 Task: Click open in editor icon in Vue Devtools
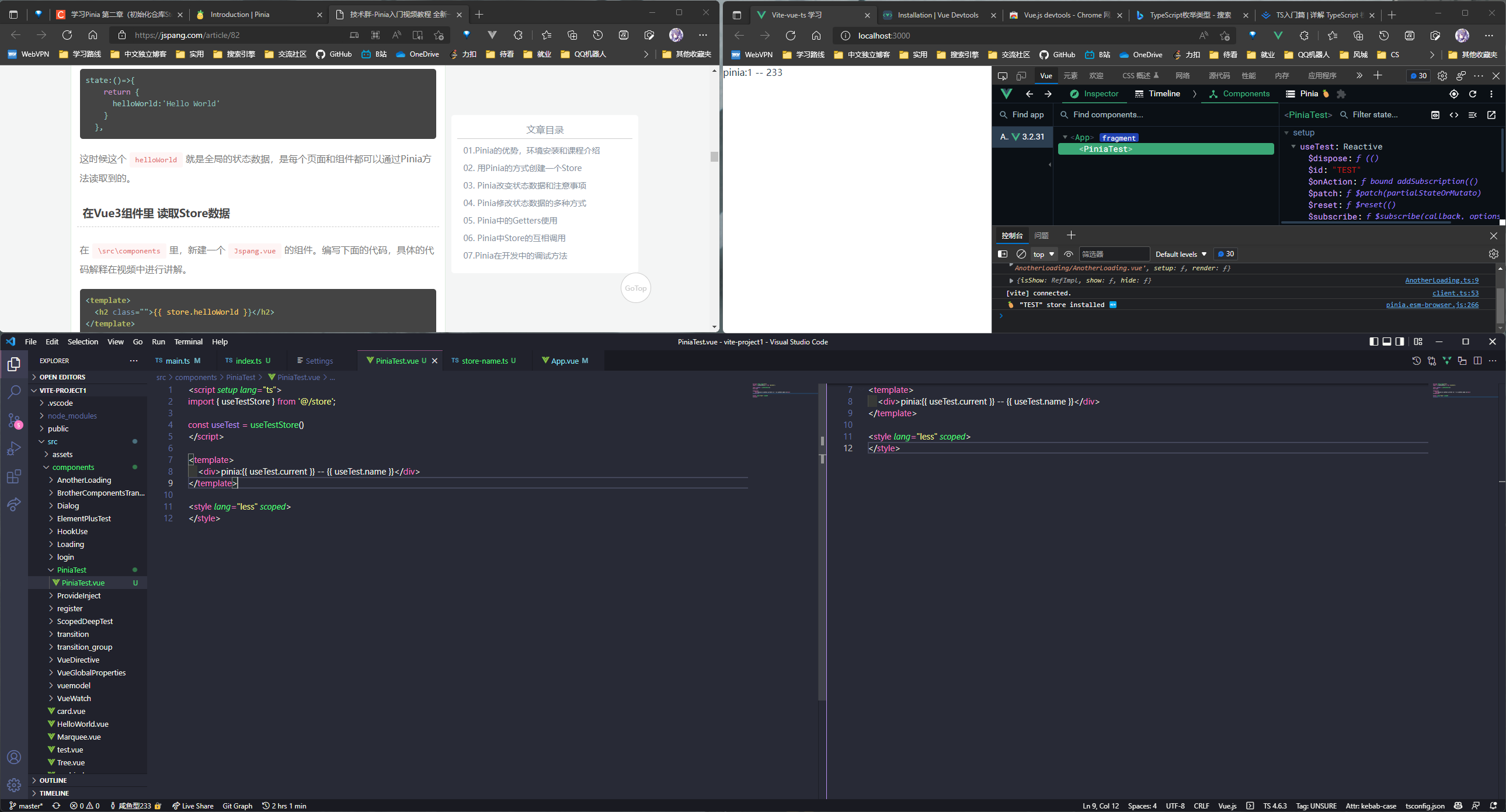click(1491, 114)
